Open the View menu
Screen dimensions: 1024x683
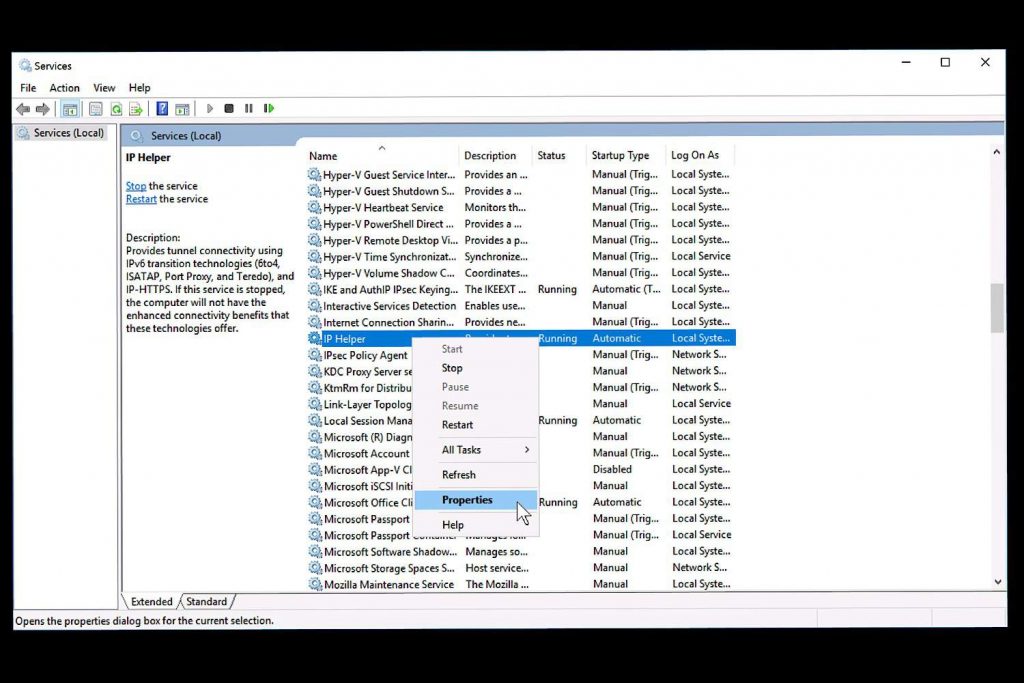pos(104,88)
